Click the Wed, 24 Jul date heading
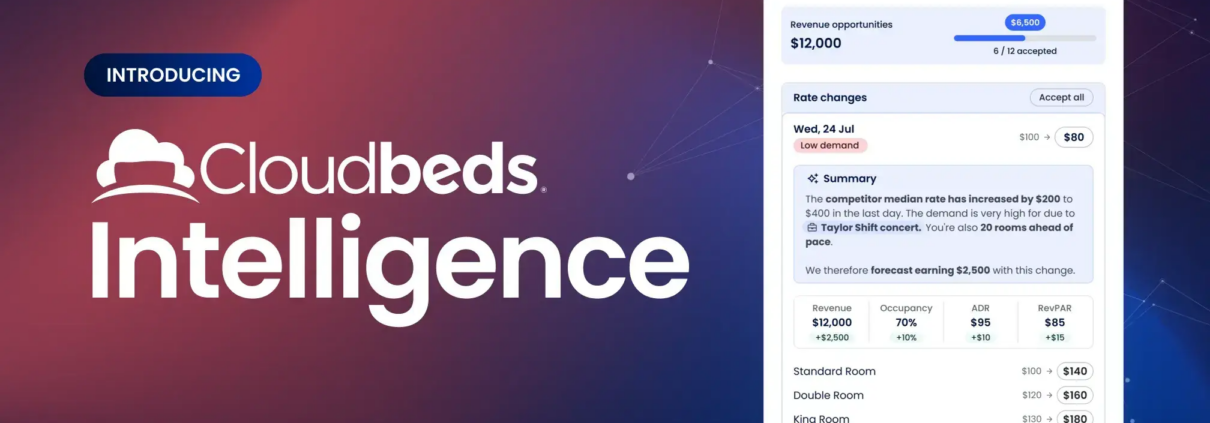 click(x=827, y=128)
